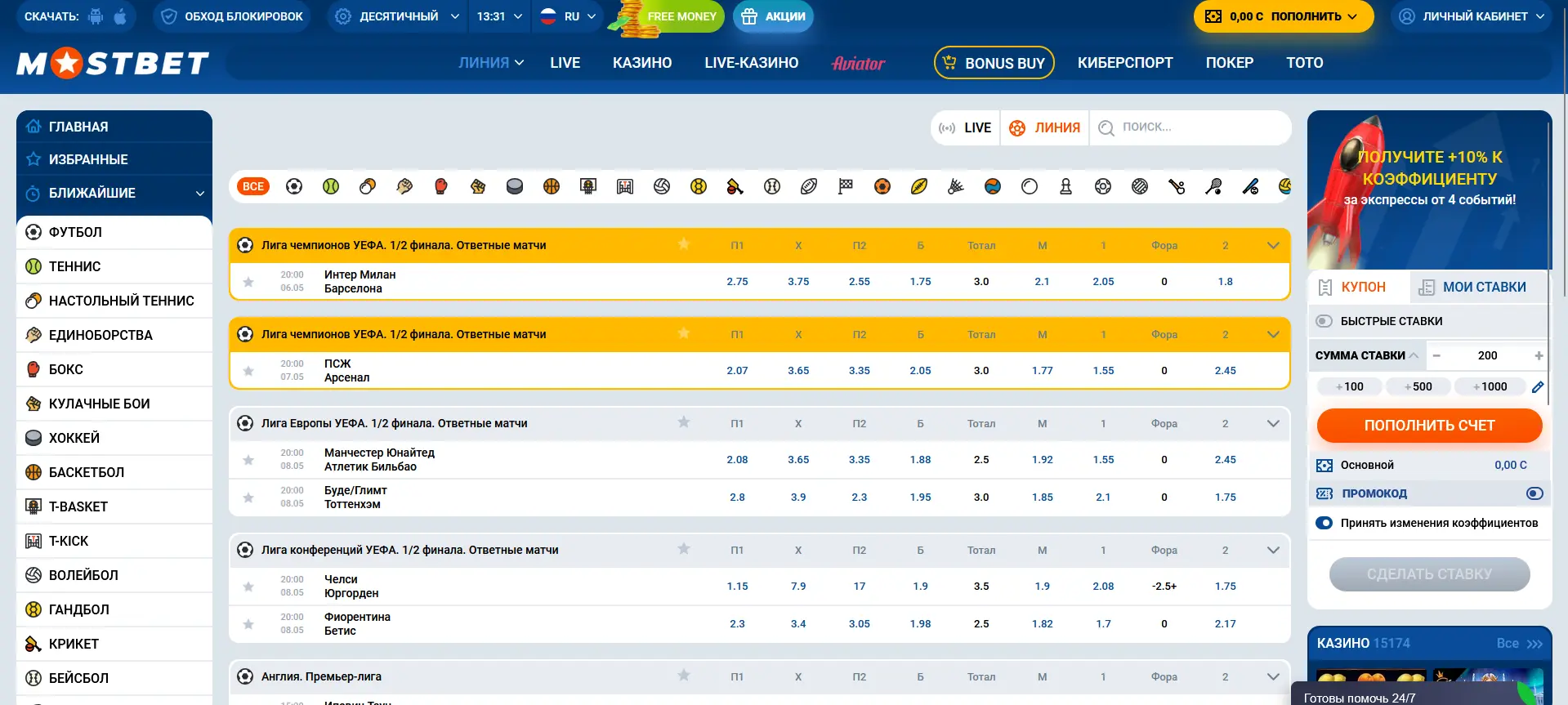The height and width of the screenshot is (705, 1568).
Task: Filter by volleyball icon in the sports row
Action: point(662,186)
